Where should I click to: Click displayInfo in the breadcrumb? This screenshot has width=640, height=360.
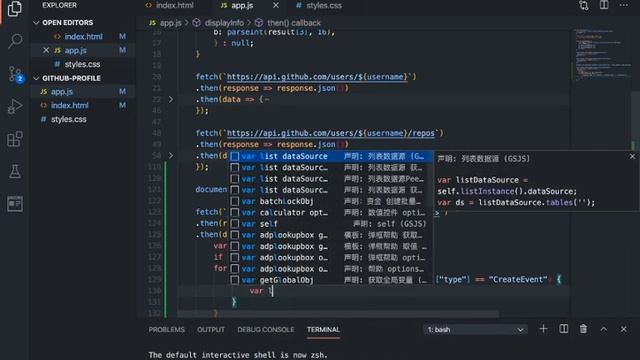pos(224,23)
